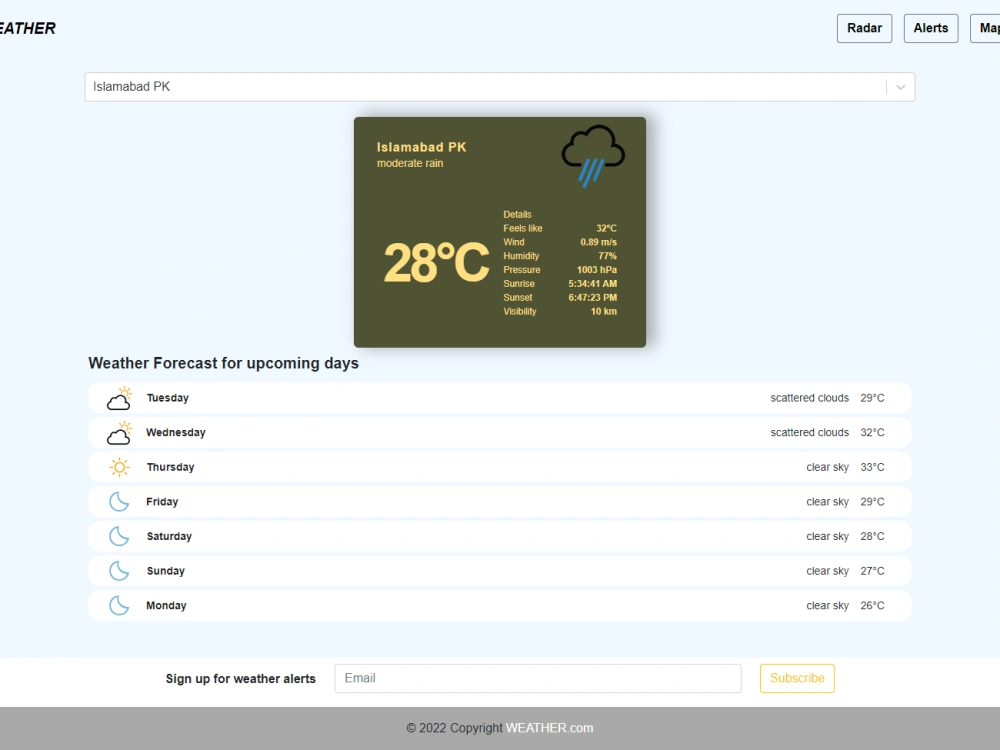Click the WEATHER.com footer link
Screen dimensions: 1000x750
pos(549,728)
